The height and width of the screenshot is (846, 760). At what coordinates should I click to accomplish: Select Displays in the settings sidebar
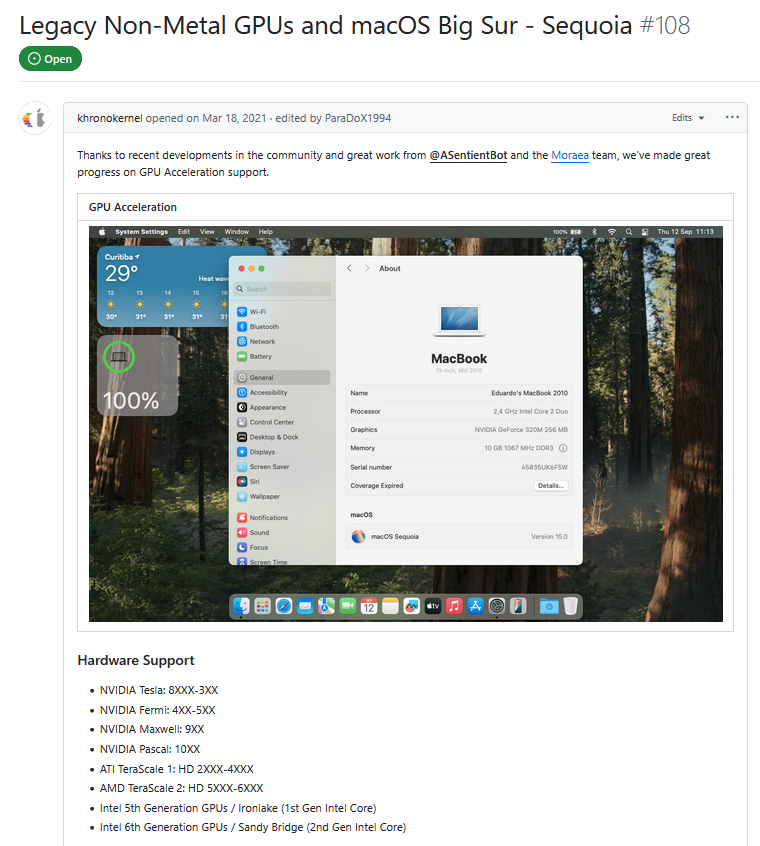283,452
